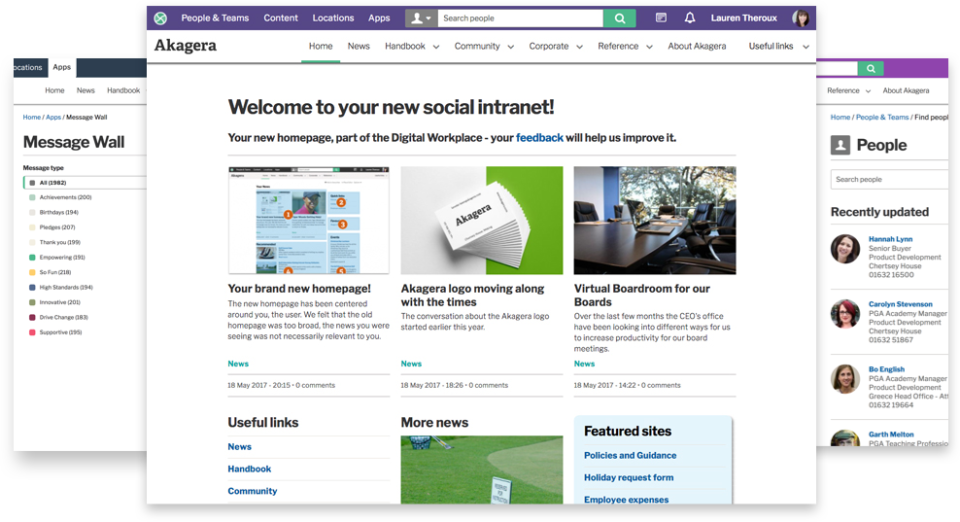The height and width of the screenshot is (522, 960).
Task: Click the Interact logo icon in top bar
Action: click(160, 18)
